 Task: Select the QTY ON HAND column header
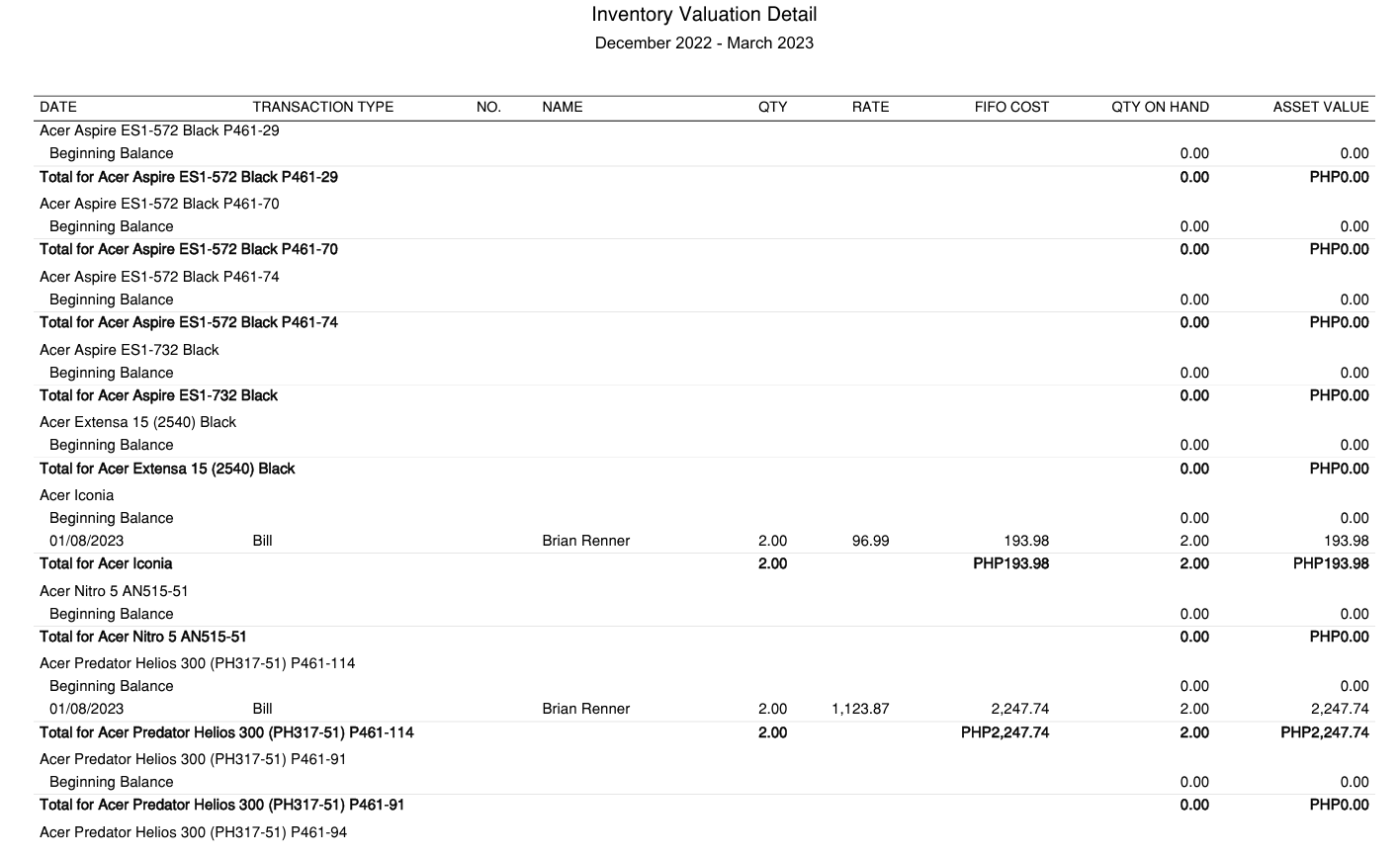point(1160,107)
